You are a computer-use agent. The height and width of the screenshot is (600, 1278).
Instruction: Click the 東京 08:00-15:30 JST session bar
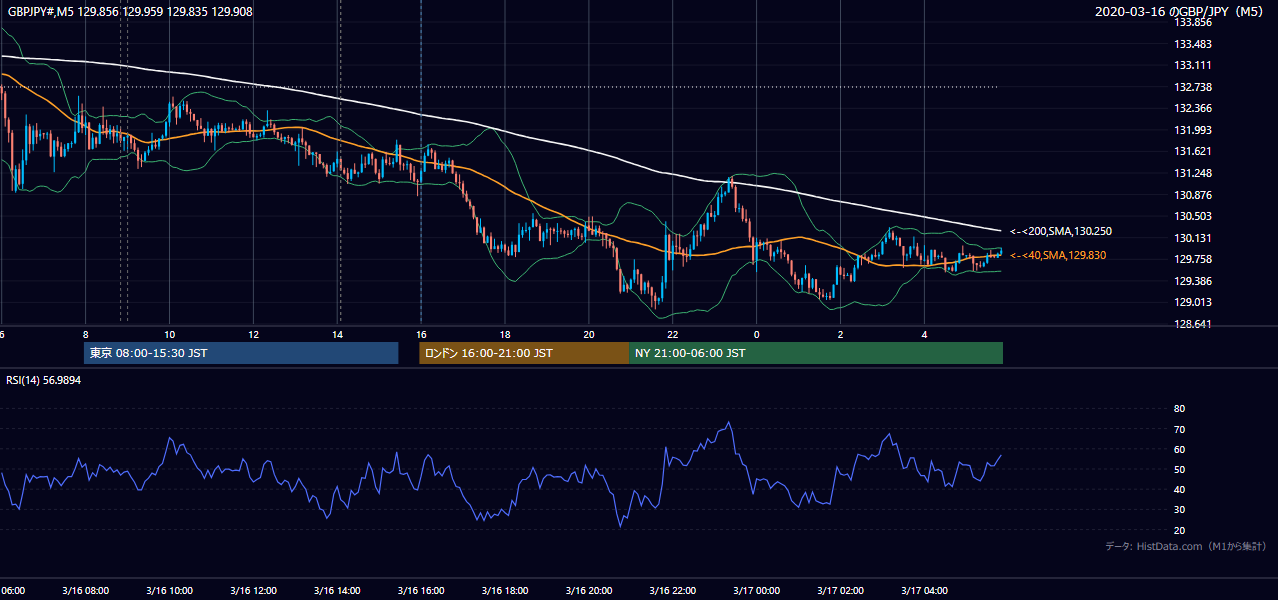(241, 353)
